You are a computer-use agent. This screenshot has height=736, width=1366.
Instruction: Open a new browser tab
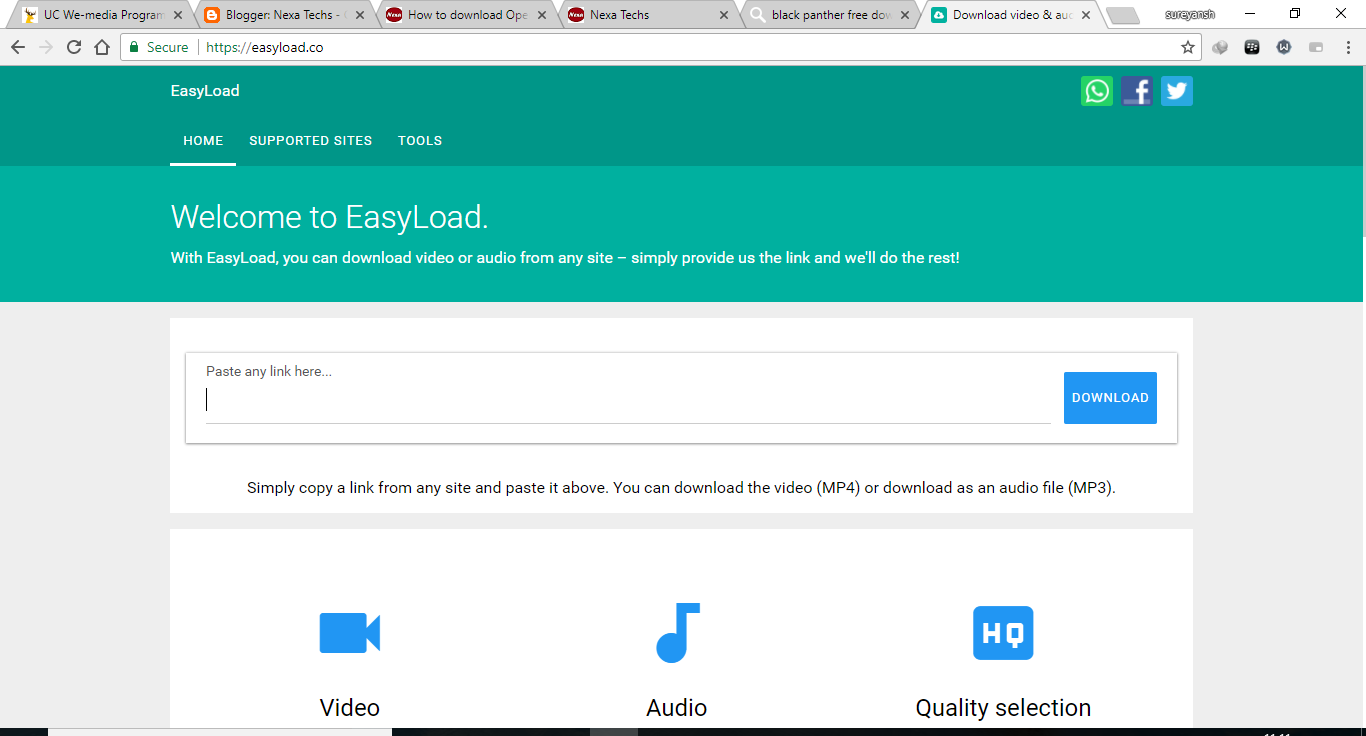[1123, 15]
